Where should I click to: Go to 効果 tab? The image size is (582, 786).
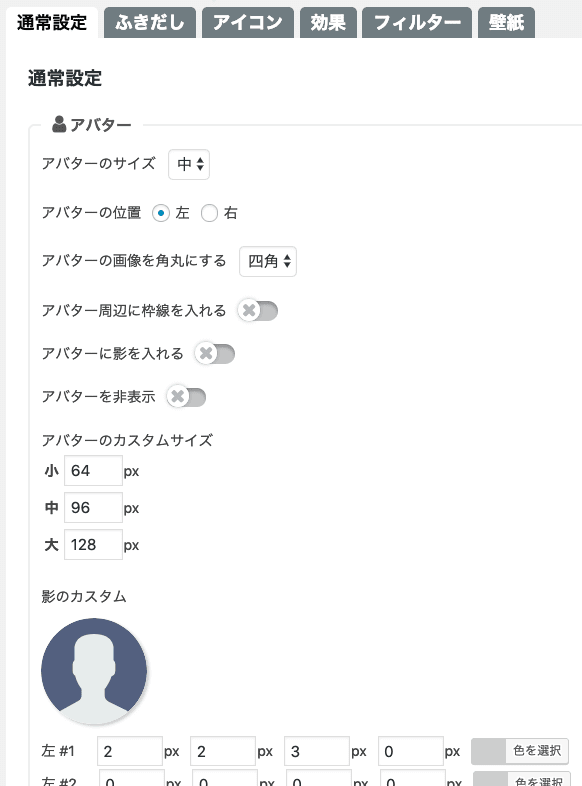coord(328,23)
